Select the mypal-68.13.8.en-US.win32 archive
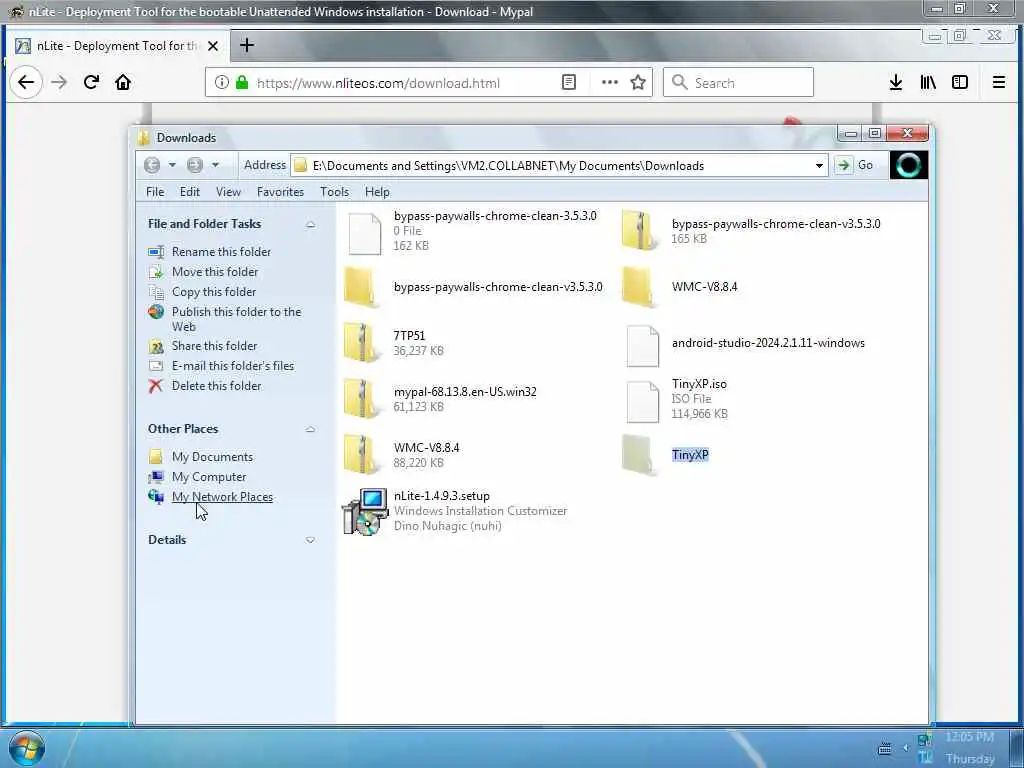The image size is (1024, 768). tap(360, 399)
